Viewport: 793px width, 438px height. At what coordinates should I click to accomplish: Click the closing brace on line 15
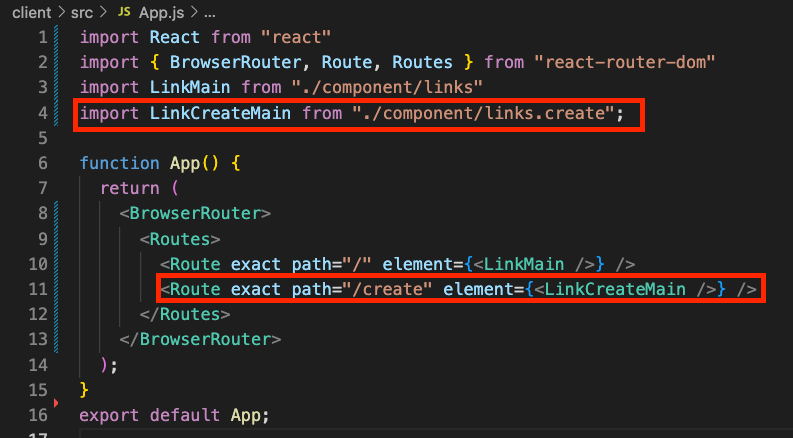[84, 390]
